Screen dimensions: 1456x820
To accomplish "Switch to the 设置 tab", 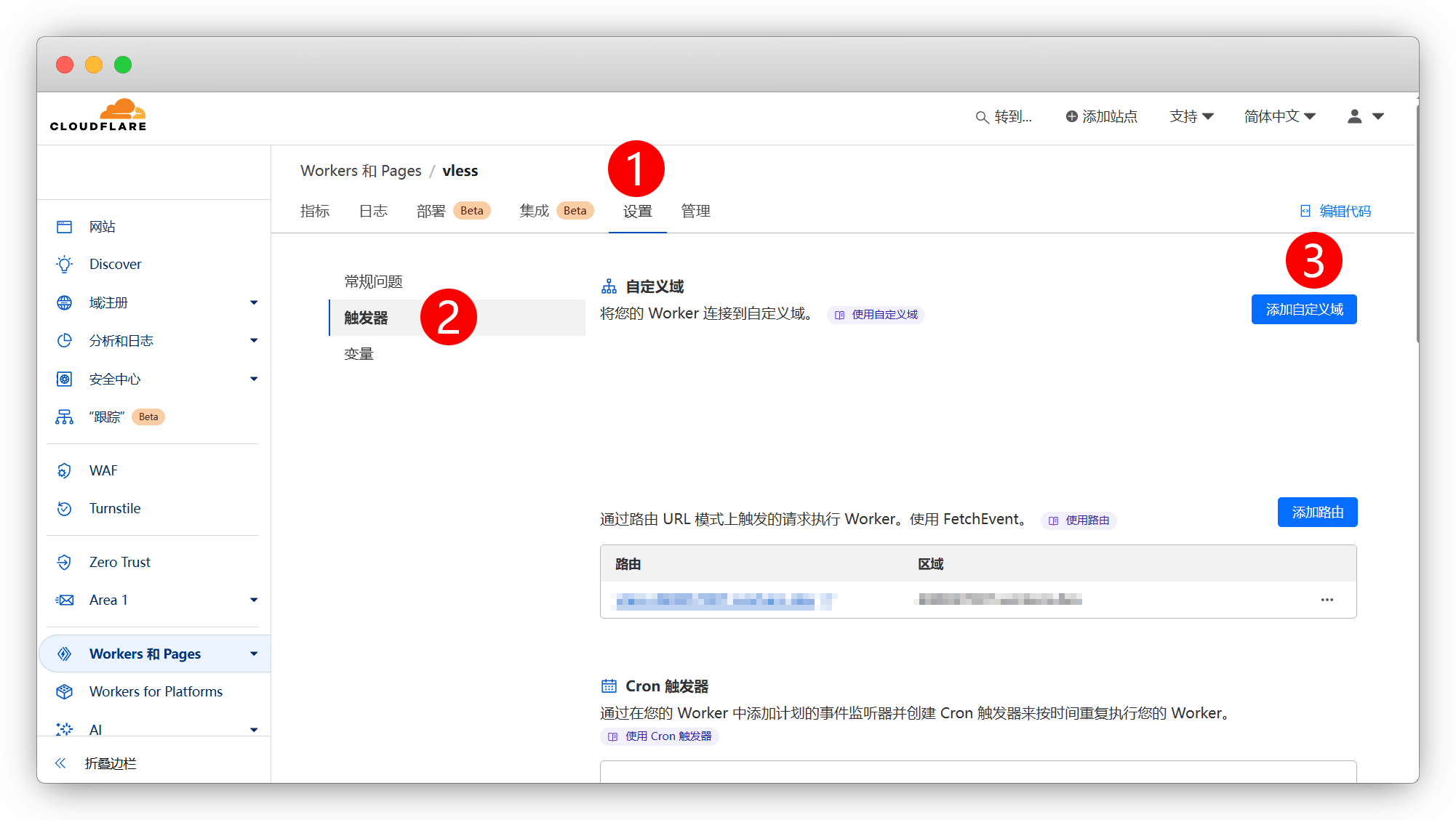I will [637, 212].
